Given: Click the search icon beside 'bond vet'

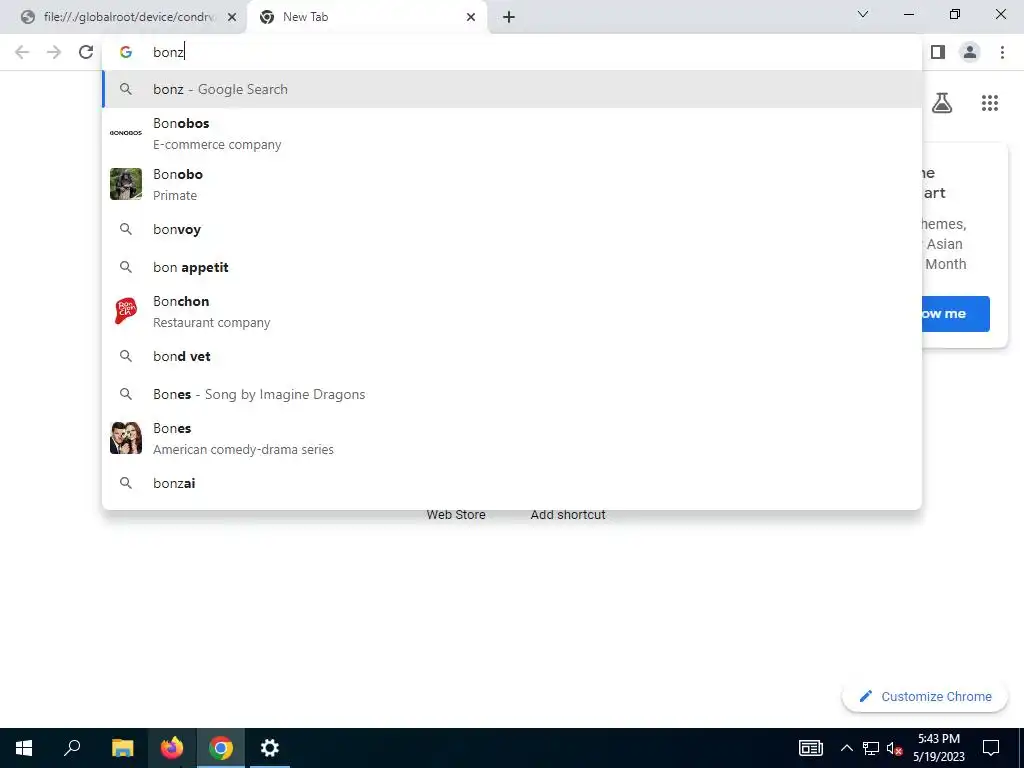Looking at the screenshot, I should (x=125, y=356).
